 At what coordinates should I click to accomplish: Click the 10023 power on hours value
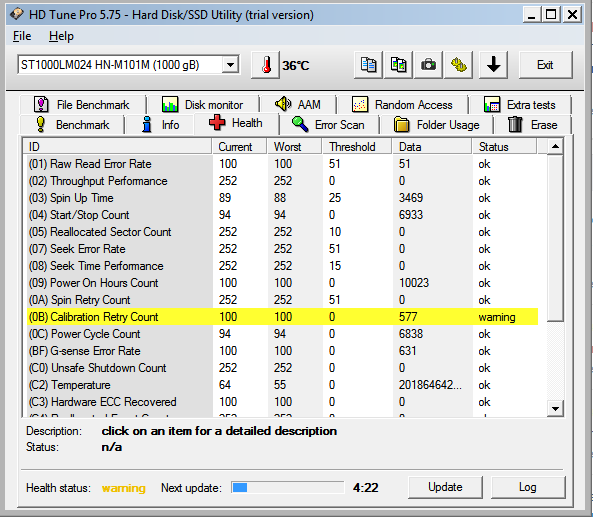coord(414,283)
